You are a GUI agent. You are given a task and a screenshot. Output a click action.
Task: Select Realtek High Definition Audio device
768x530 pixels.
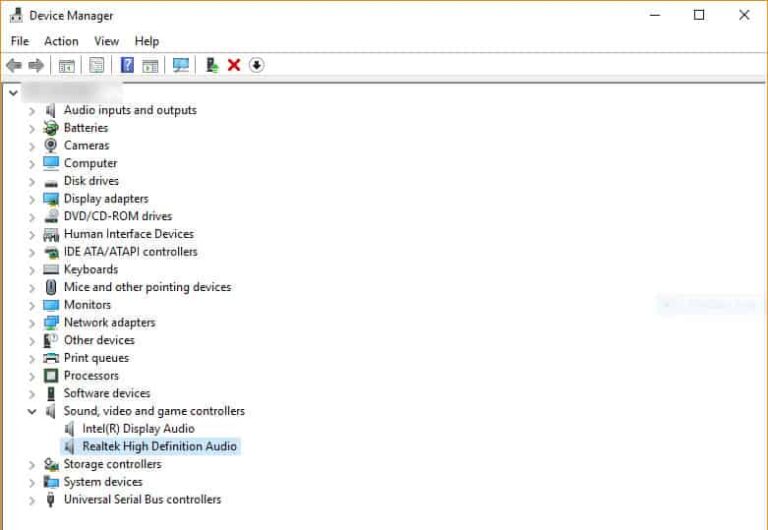159,446
